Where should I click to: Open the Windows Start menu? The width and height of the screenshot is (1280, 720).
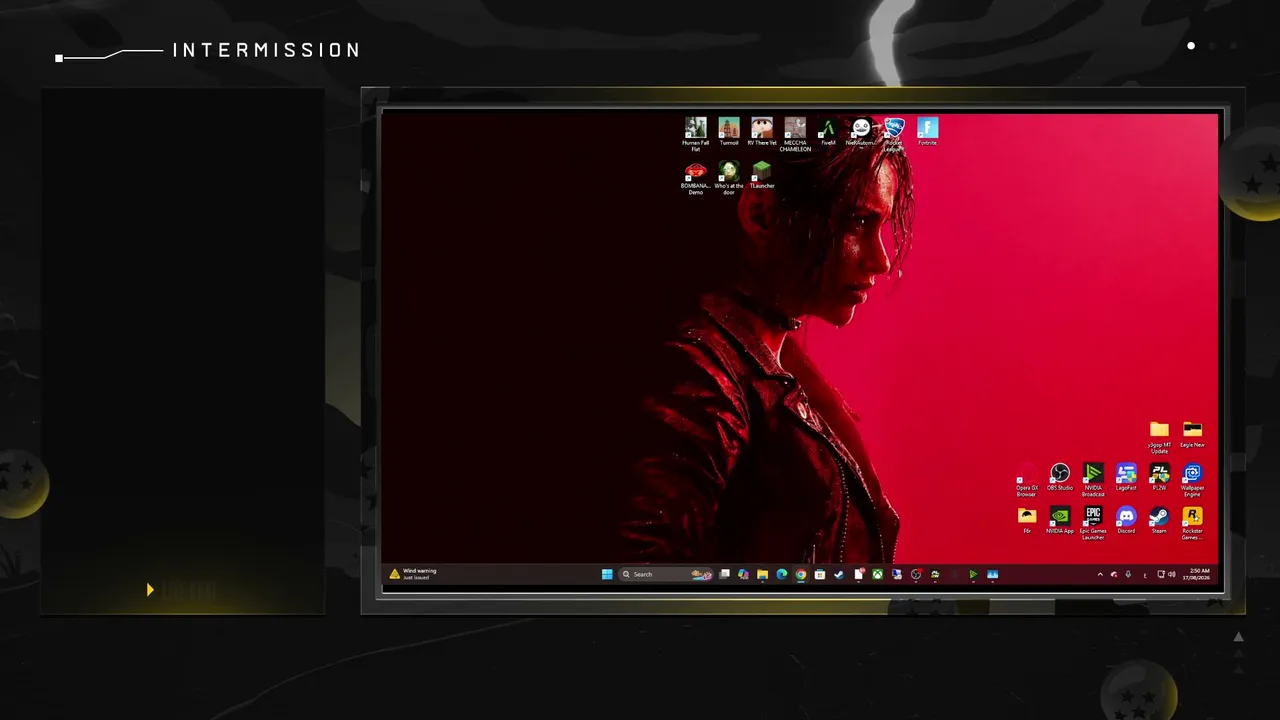(607, 574)
